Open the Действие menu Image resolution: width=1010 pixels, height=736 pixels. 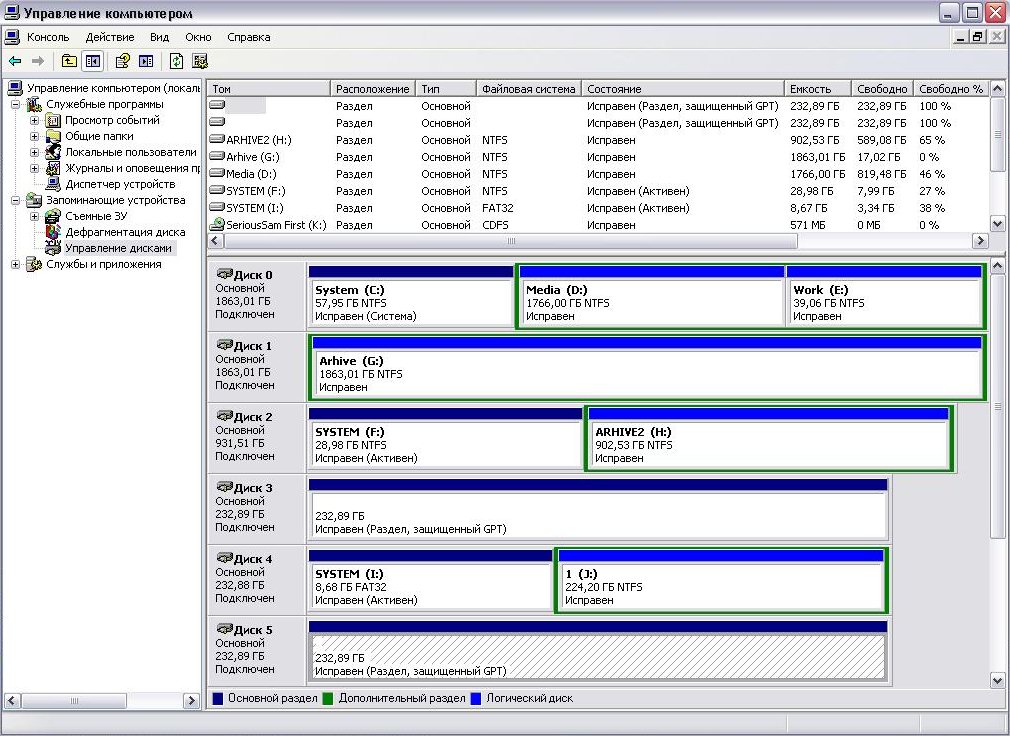point(109,37)
